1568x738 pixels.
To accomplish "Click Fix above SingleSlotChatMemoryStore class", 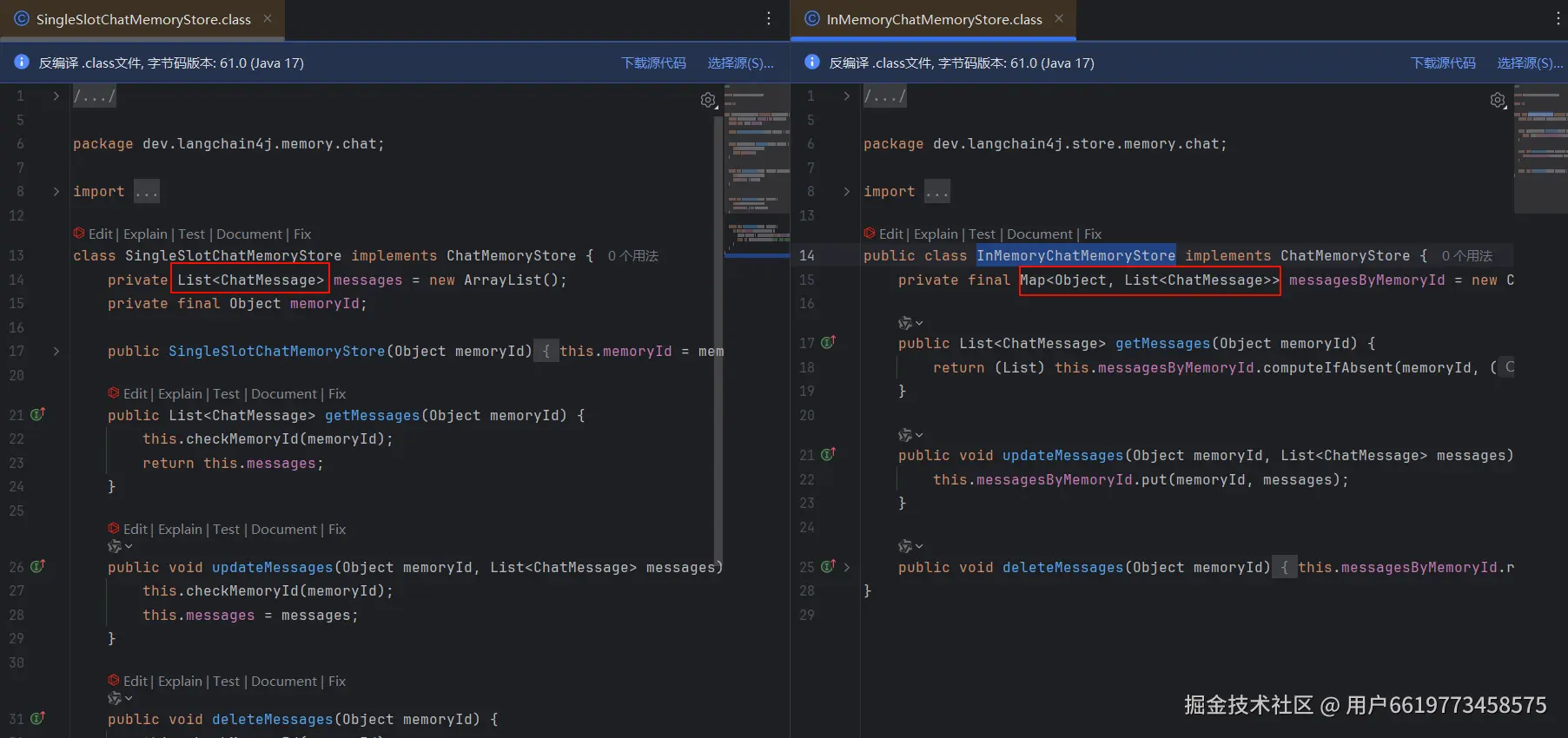I will pos(302,234).
